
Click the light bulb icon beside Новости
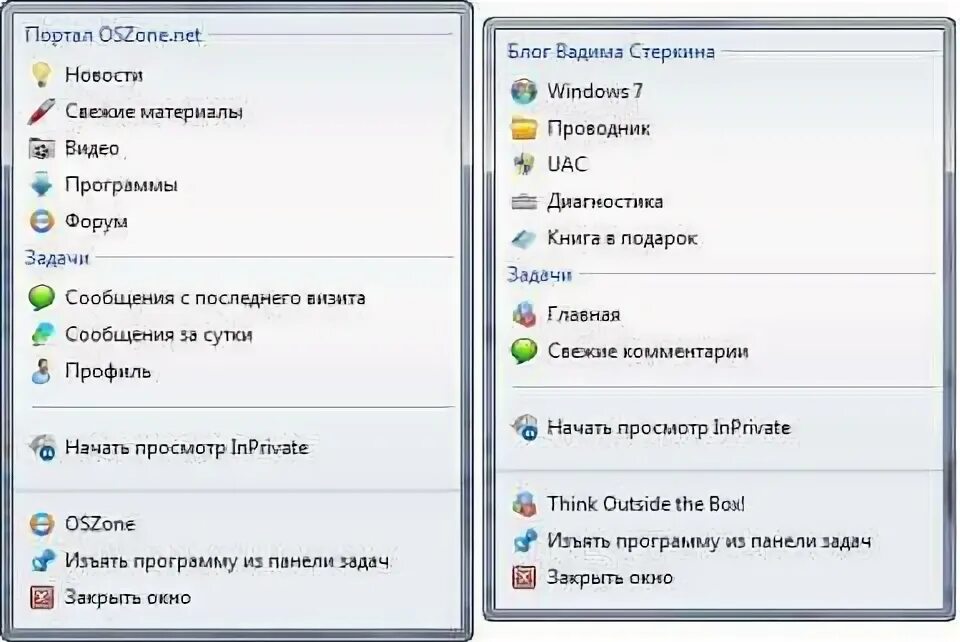[41, 74]
